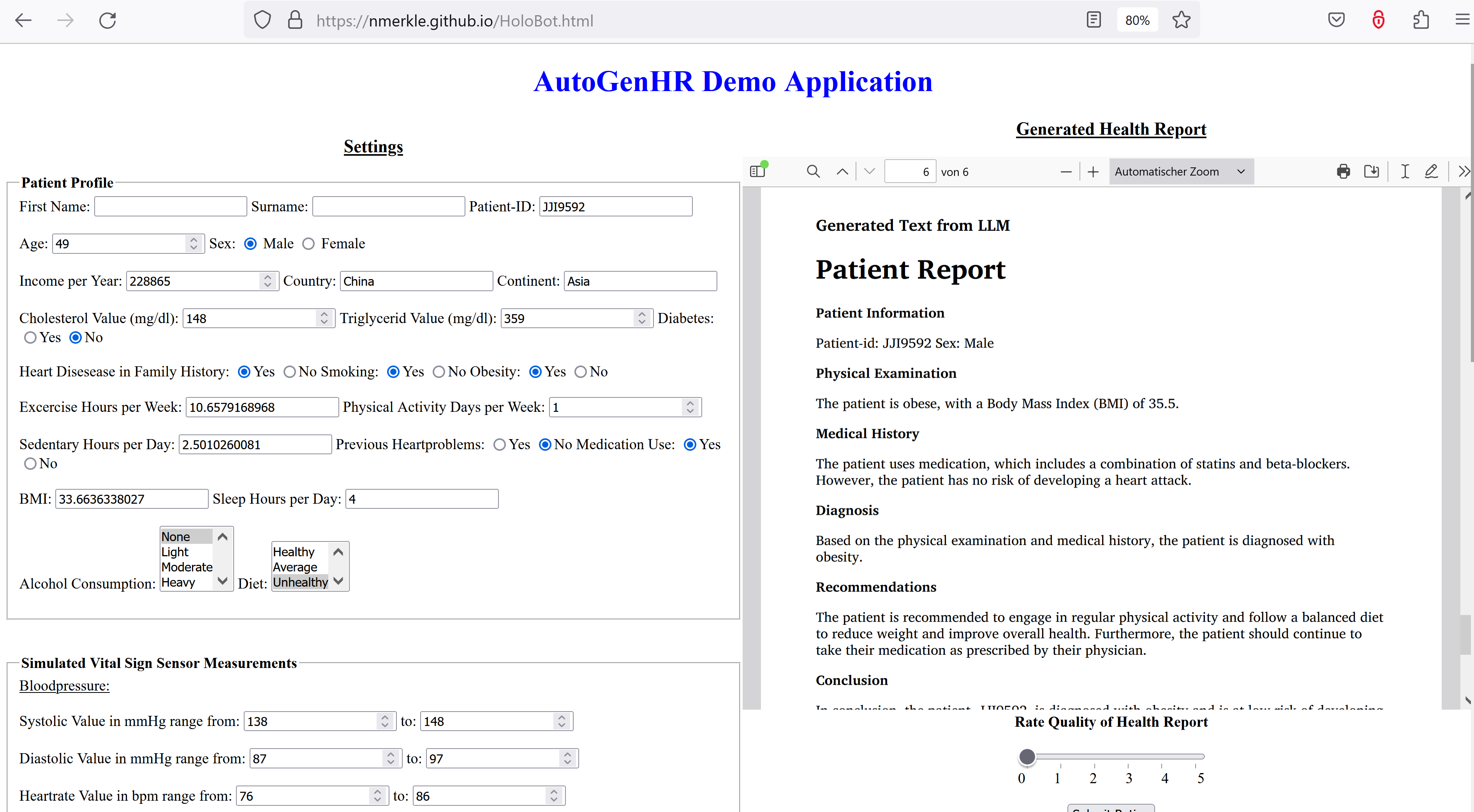
Task: Select Female sex radio button
Action: (x=309, y=244)
